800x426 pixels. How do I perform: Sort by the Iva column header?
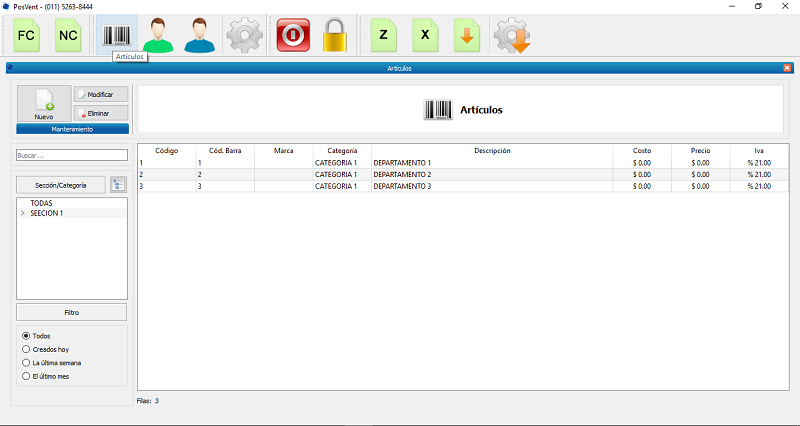pyautogui.click(x=759, y=151)
